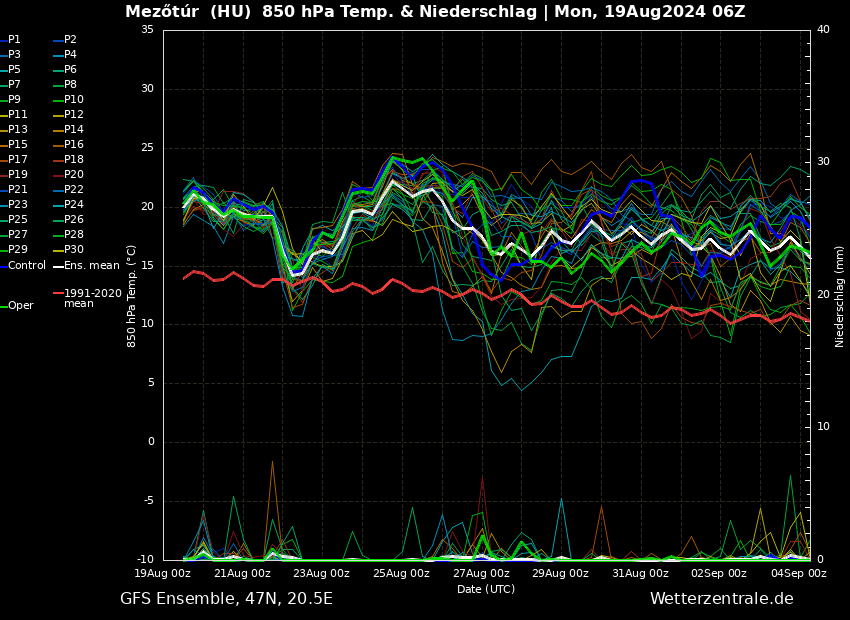Click the white line swatch for Ens. mean
This screenshot has width=850, height=620.
coord(58,265)
